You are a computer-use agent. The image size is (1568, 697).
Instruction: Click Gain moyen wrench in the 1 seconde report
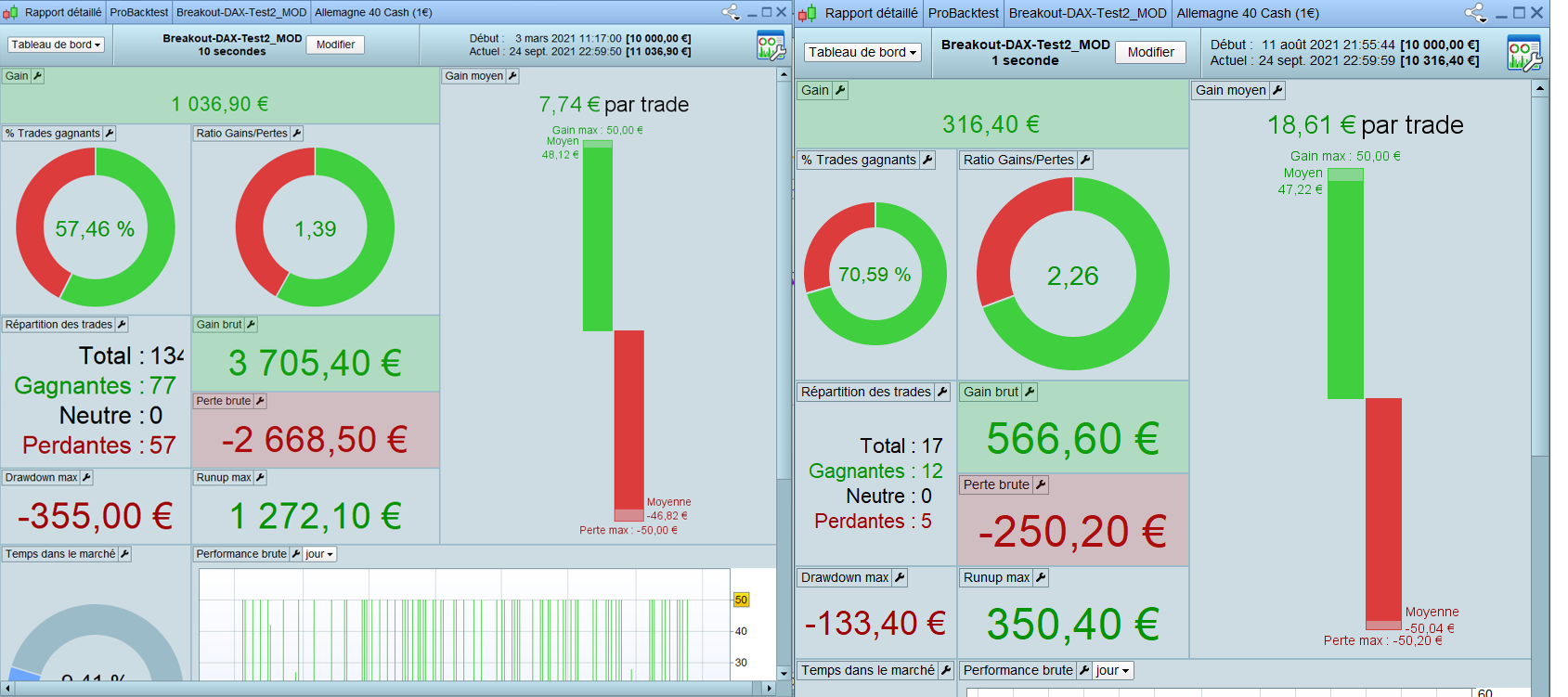1277,90
